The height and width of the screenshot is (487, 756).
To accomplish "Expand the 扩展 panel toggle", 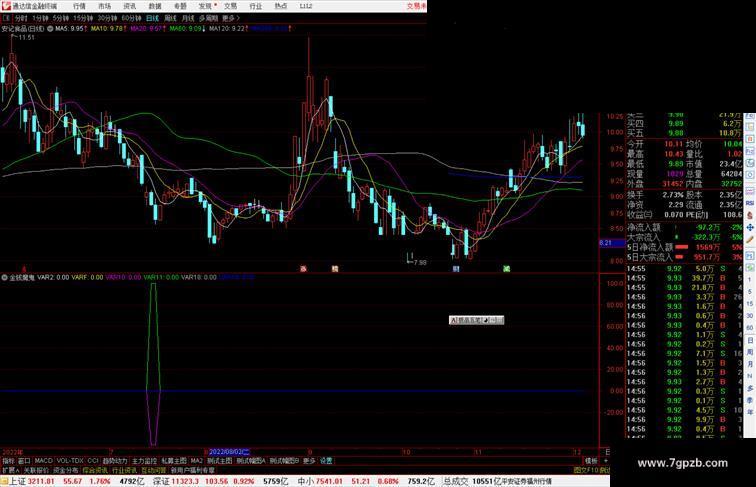I will tap(10, 470).
